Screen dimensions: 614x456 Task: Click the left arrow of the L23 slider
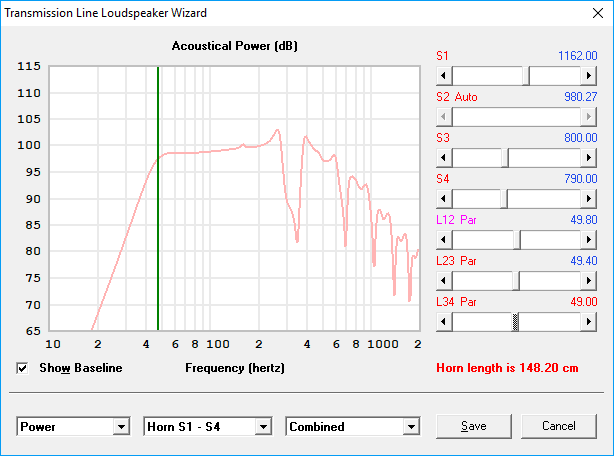(444, 281)
